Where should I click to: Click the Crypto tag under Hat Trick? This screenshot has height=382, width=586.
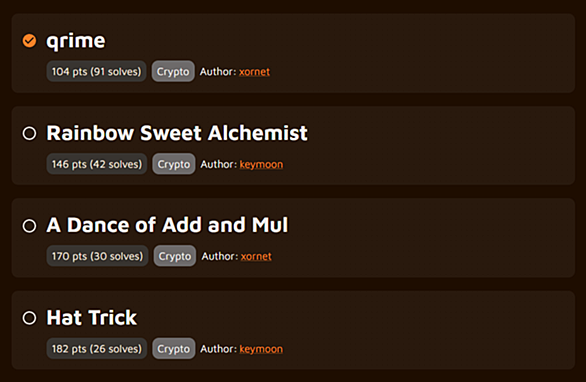click(x=173, y=349)
